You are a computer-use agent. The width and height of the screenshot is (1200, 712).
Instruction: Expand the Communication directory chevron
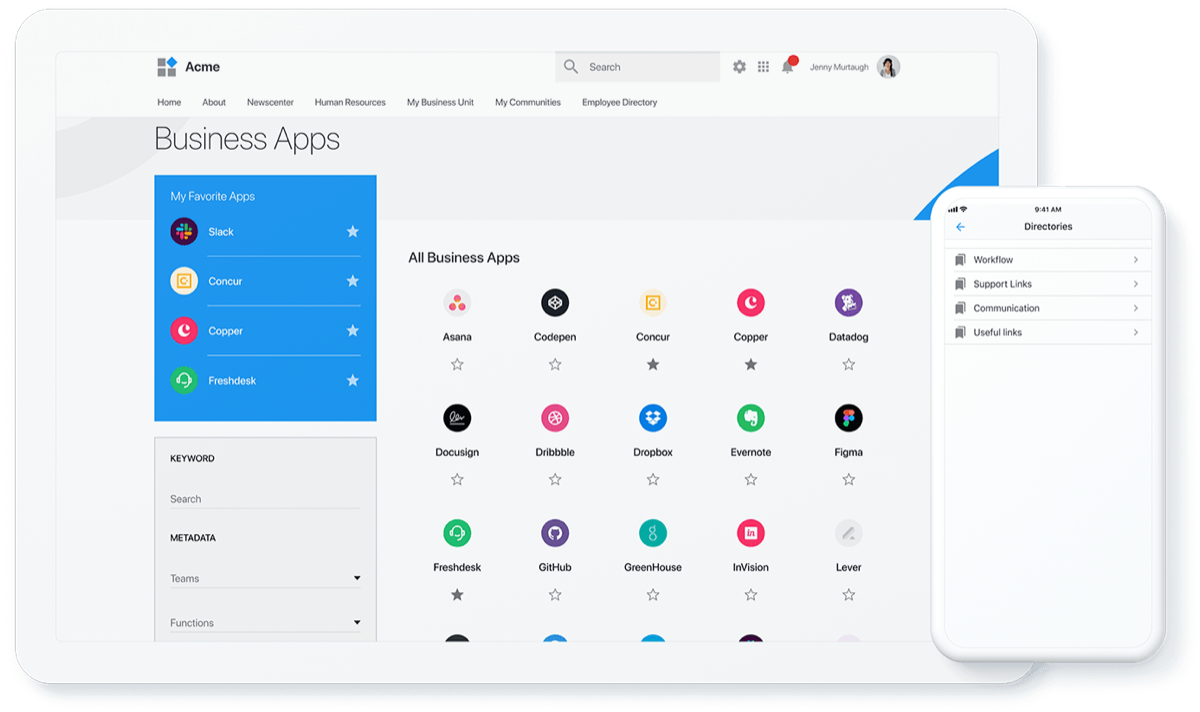(1136, 308)
